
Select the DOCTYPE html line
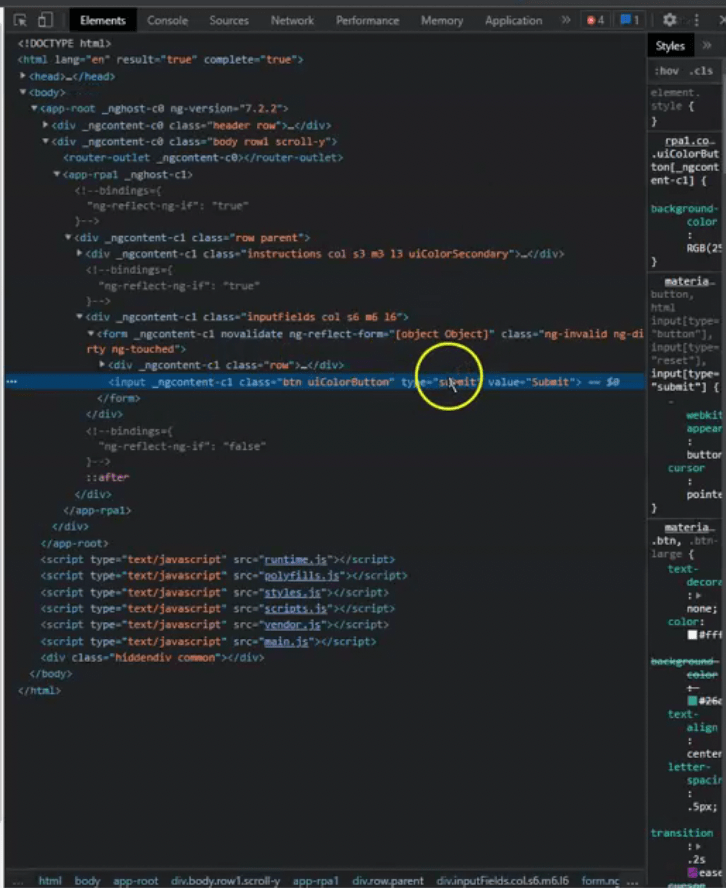(64, 43)
